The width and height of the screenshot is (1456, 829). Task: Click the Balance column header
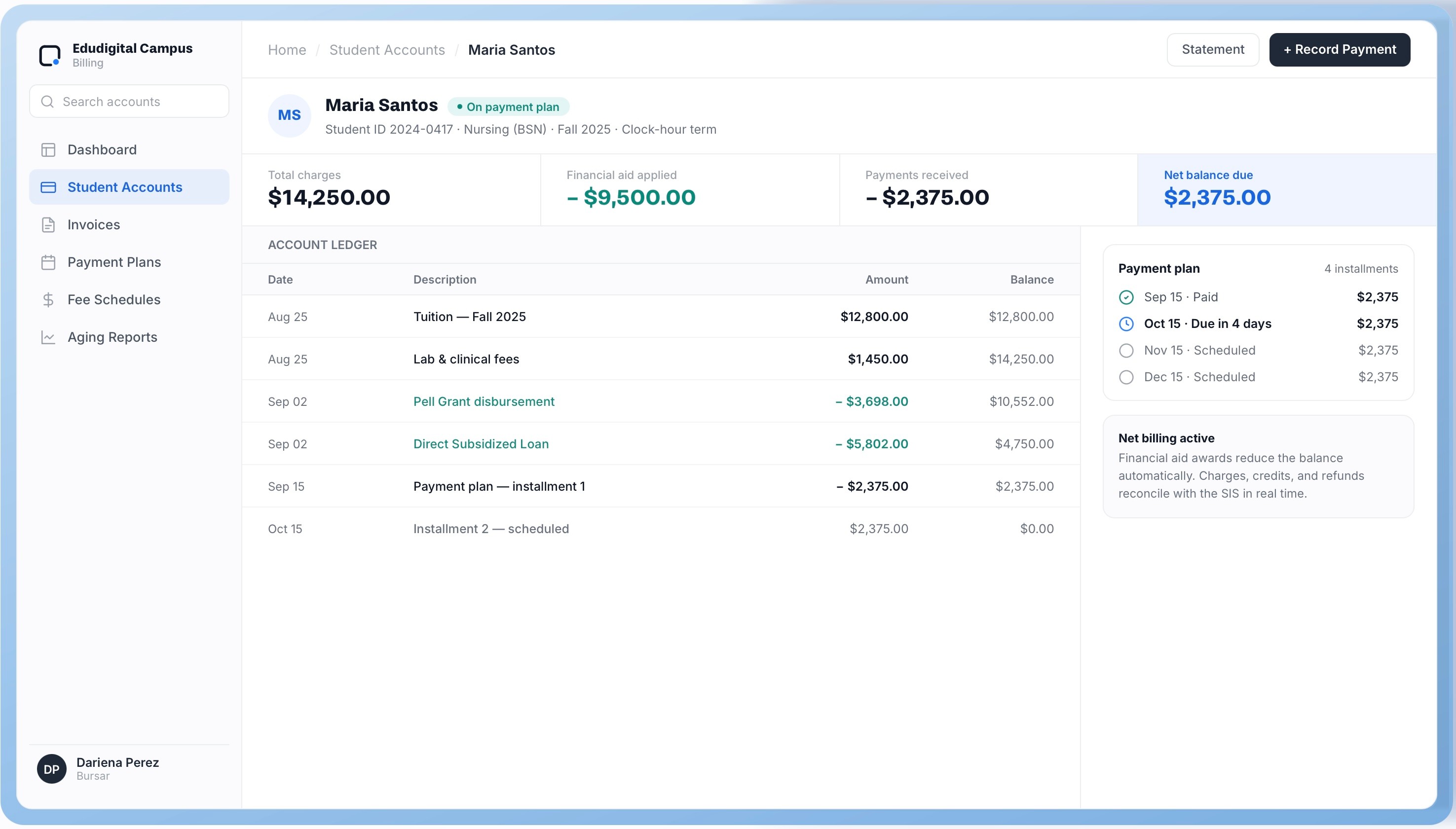pyautogui.click(x=1032, y=280)
